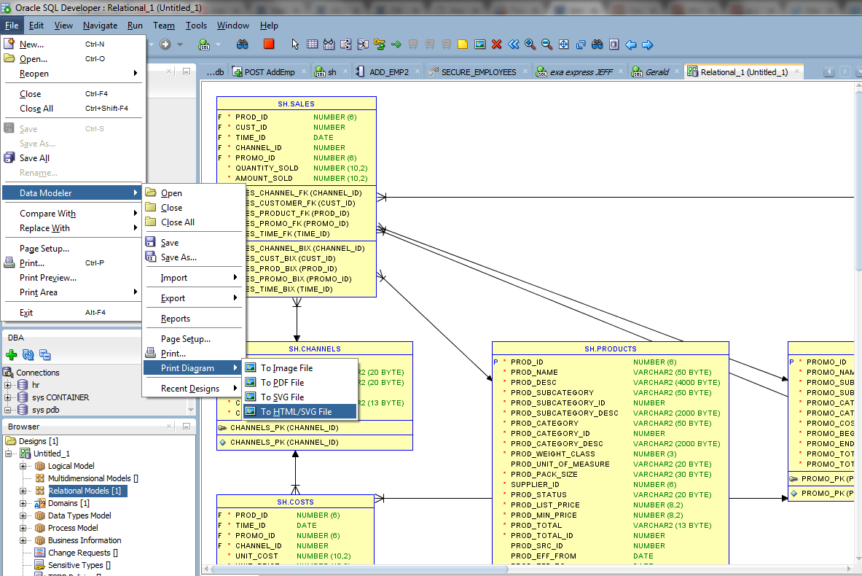Select the zoom-in magnifier icon on toolbar
The image size is (862, 576).
(529, 44)
